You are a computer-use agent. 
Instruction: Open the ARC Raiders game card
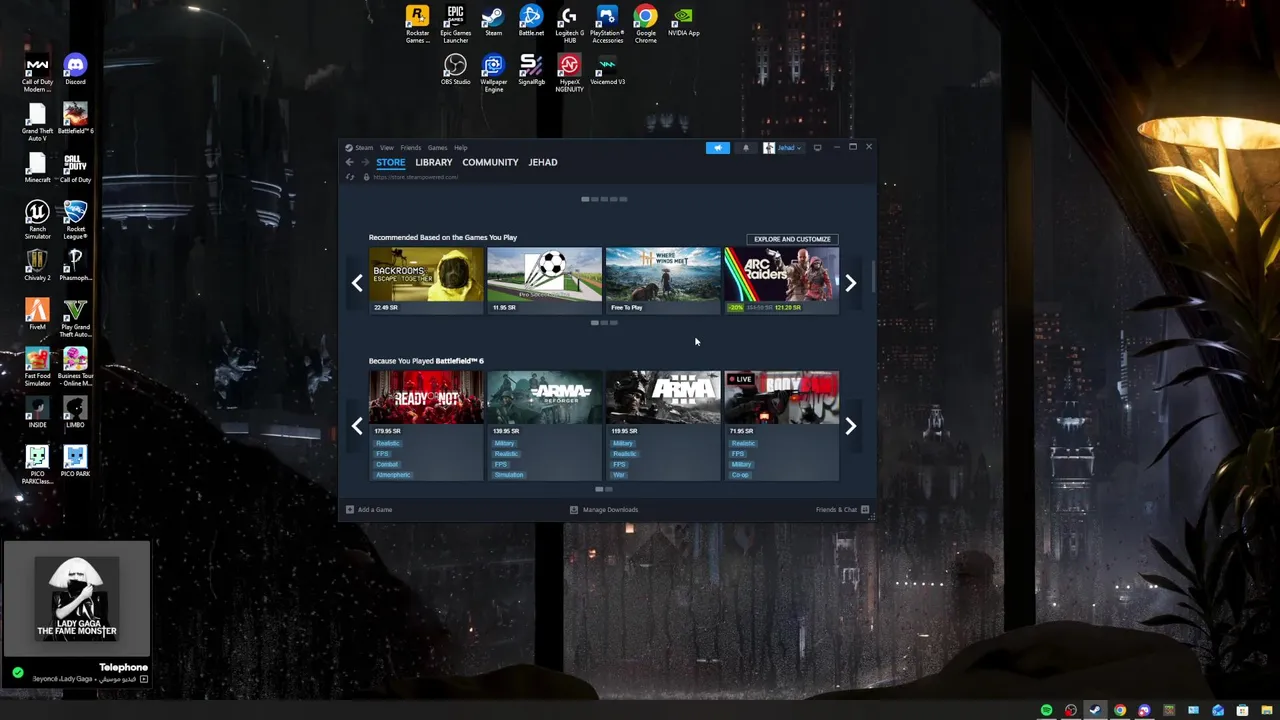781,280
